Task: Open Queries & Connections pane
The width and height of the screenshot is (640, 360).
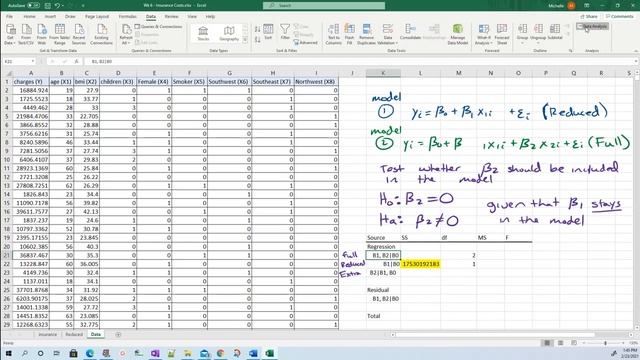Action: tap(158, 27)
